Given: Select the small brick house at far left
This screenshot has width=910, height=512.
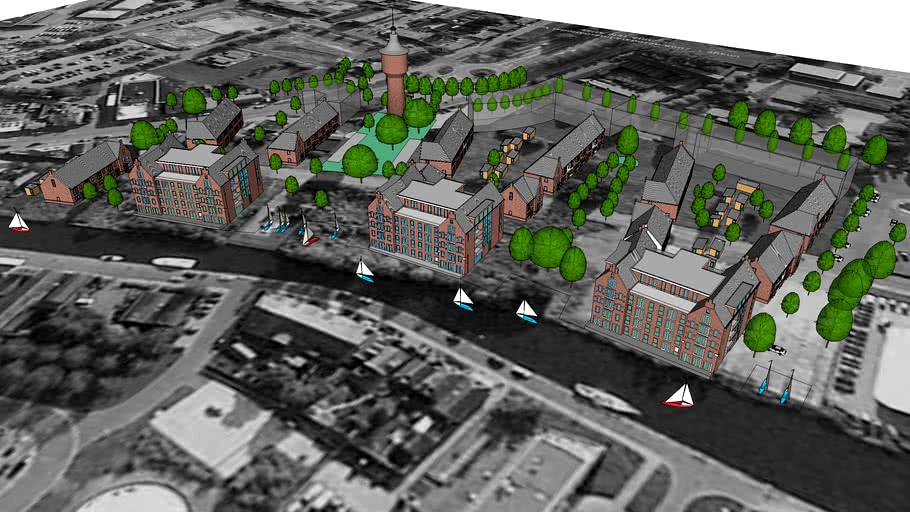Looking at the screenshot, I should tap(80, 171).
